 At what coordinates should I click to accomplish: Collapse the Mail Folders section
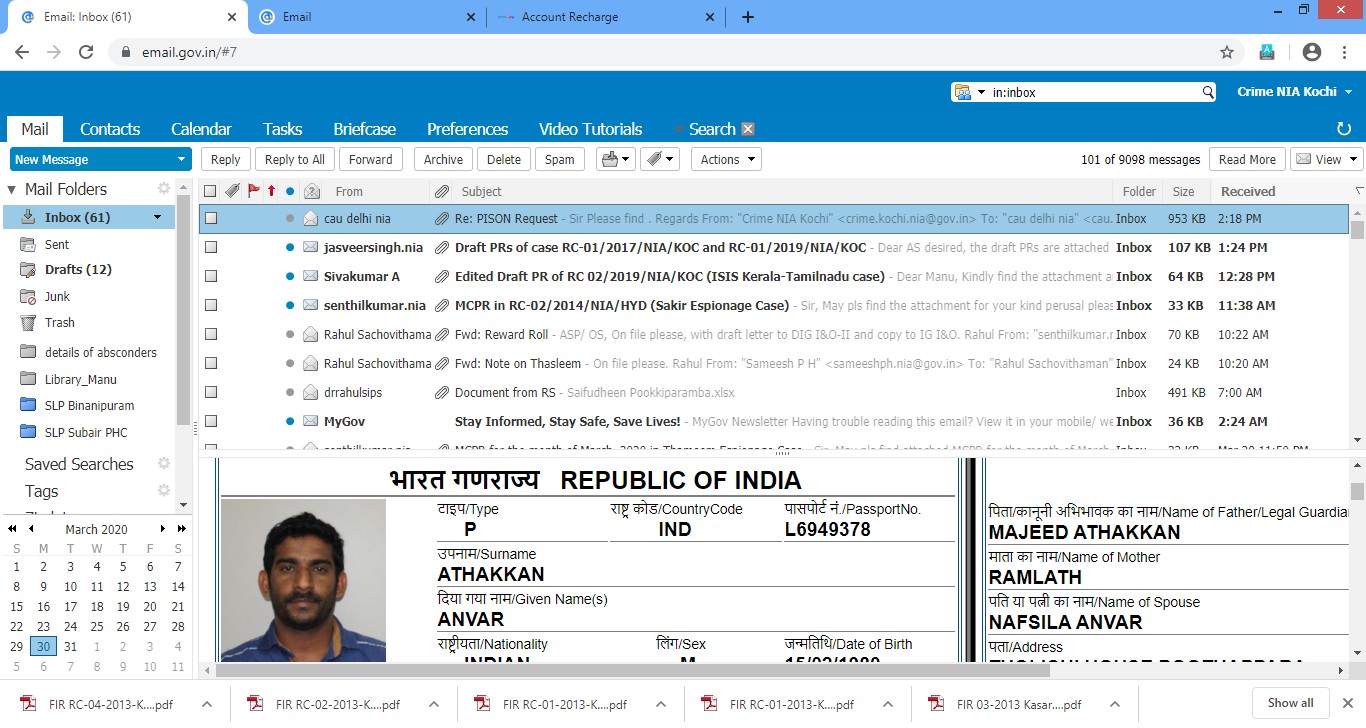pyautogui.click(x=12, y=189)
